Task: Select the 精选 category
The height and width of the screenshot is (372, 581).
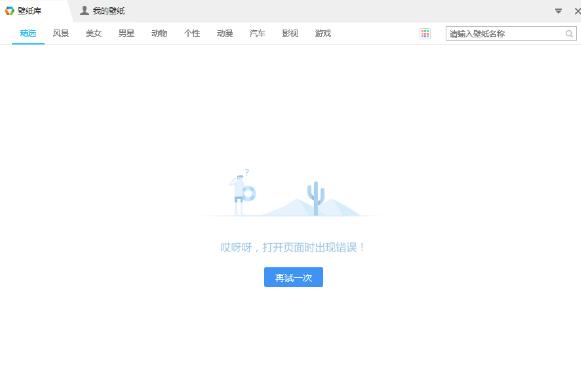Action: [x=28, y=33]
